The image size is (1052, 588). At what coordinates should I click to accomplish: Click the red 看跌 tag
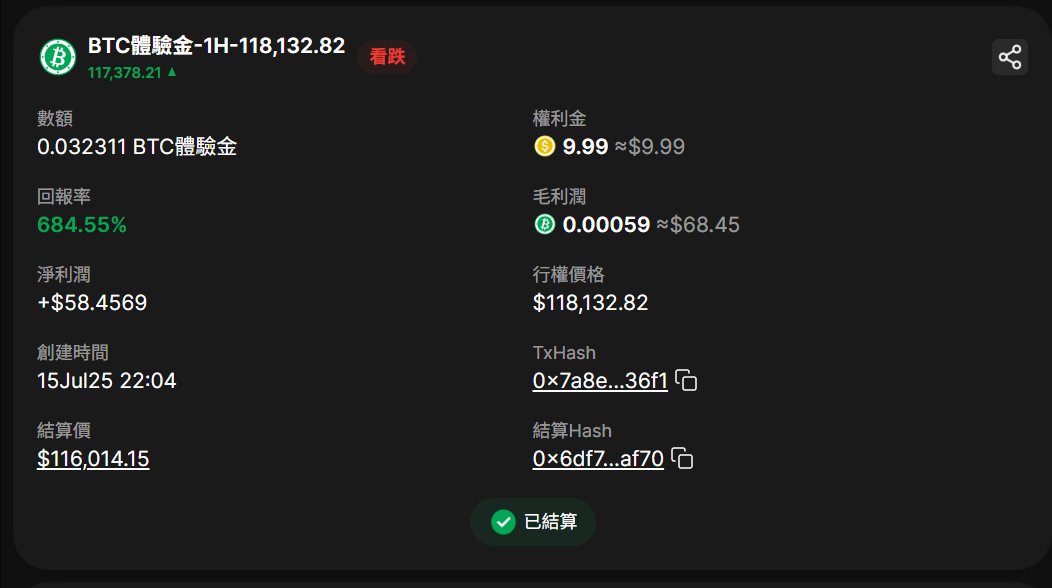[x=387, y=56]
